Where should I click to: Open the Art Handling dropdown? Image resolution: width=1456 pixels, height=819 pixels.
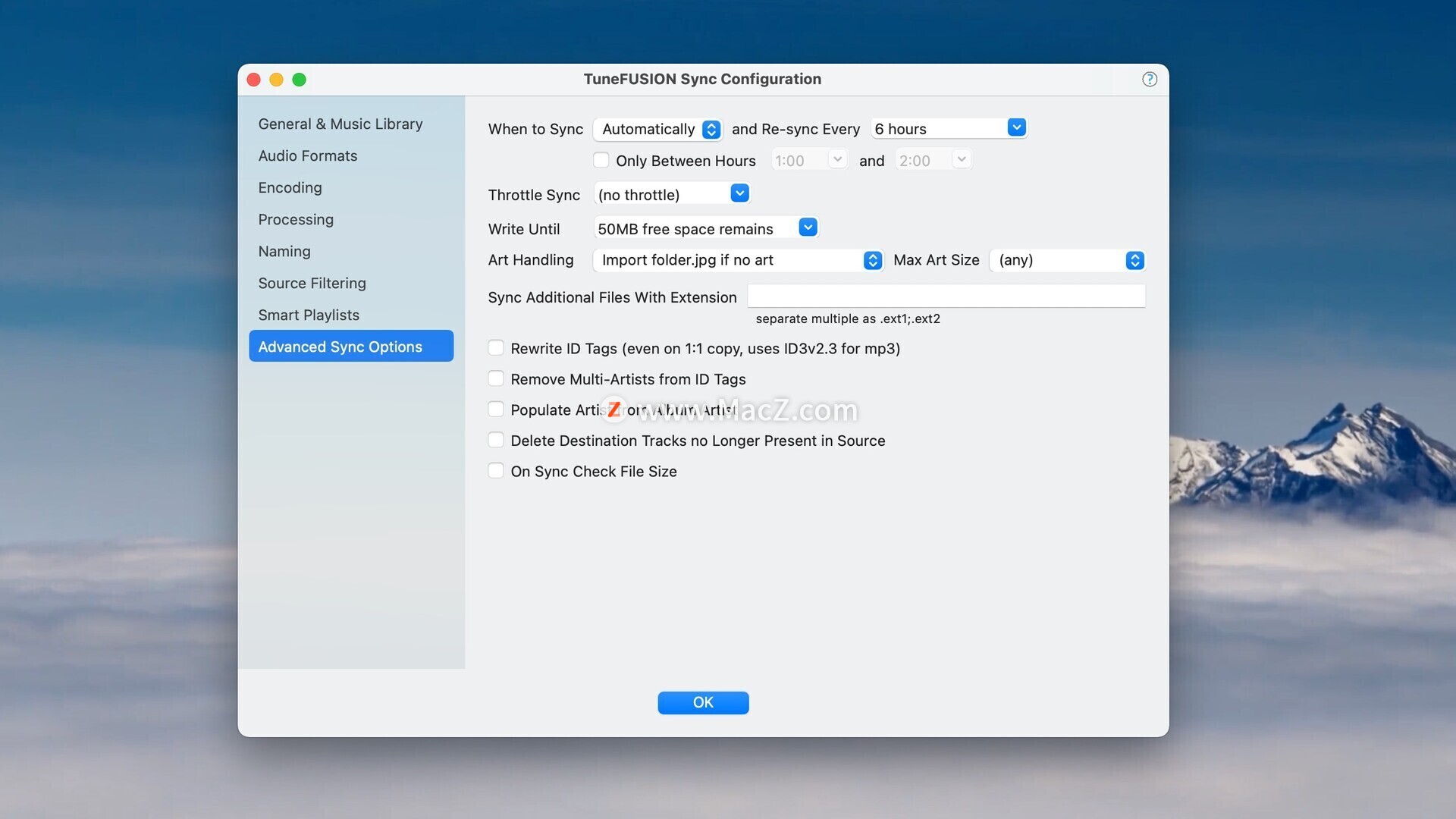pos(738,260)
